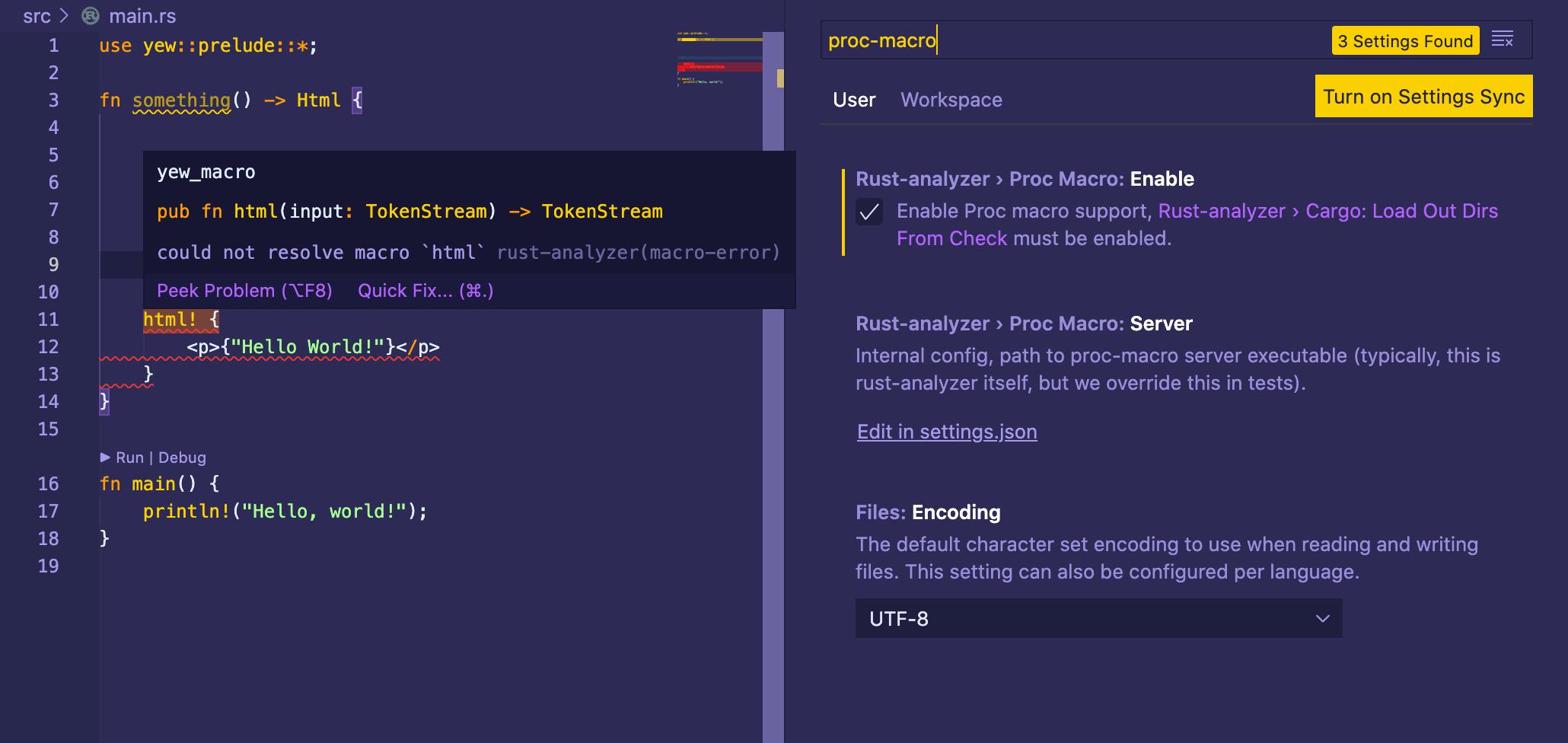The width and height of the screenshot is (1568, 743).
Task: Click the Run triangle icon above fn main
Action: pos(107,457)
